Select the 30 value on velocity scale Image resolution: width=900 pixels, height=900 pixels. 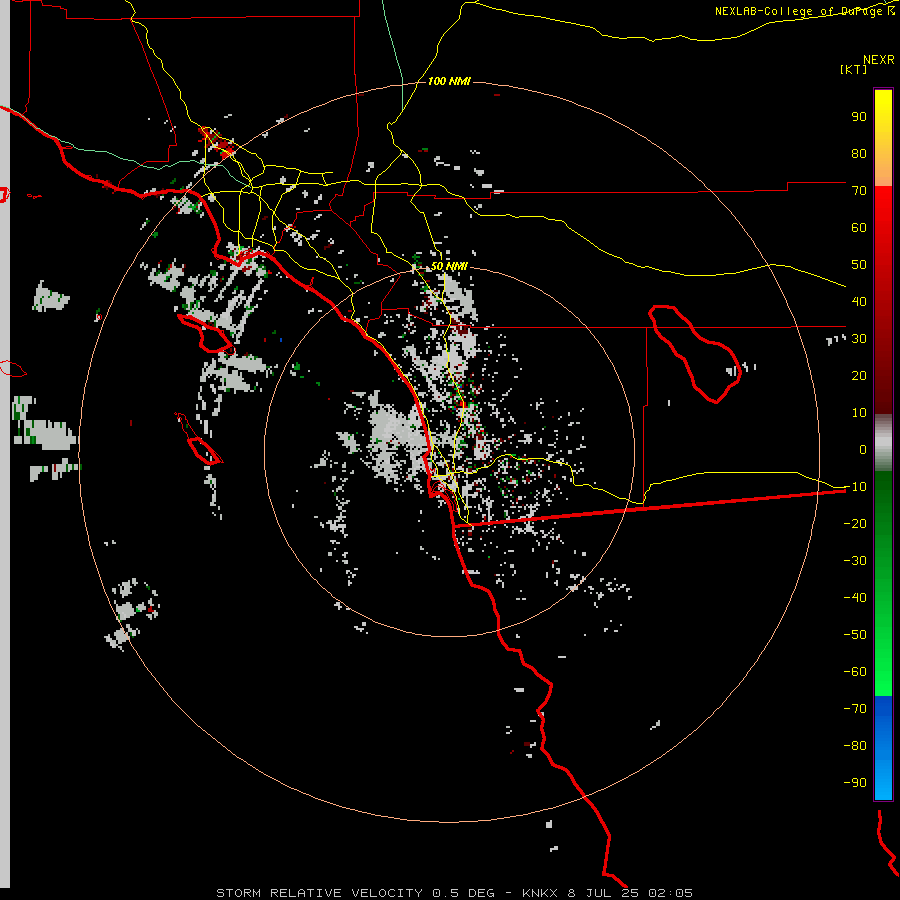859,339
